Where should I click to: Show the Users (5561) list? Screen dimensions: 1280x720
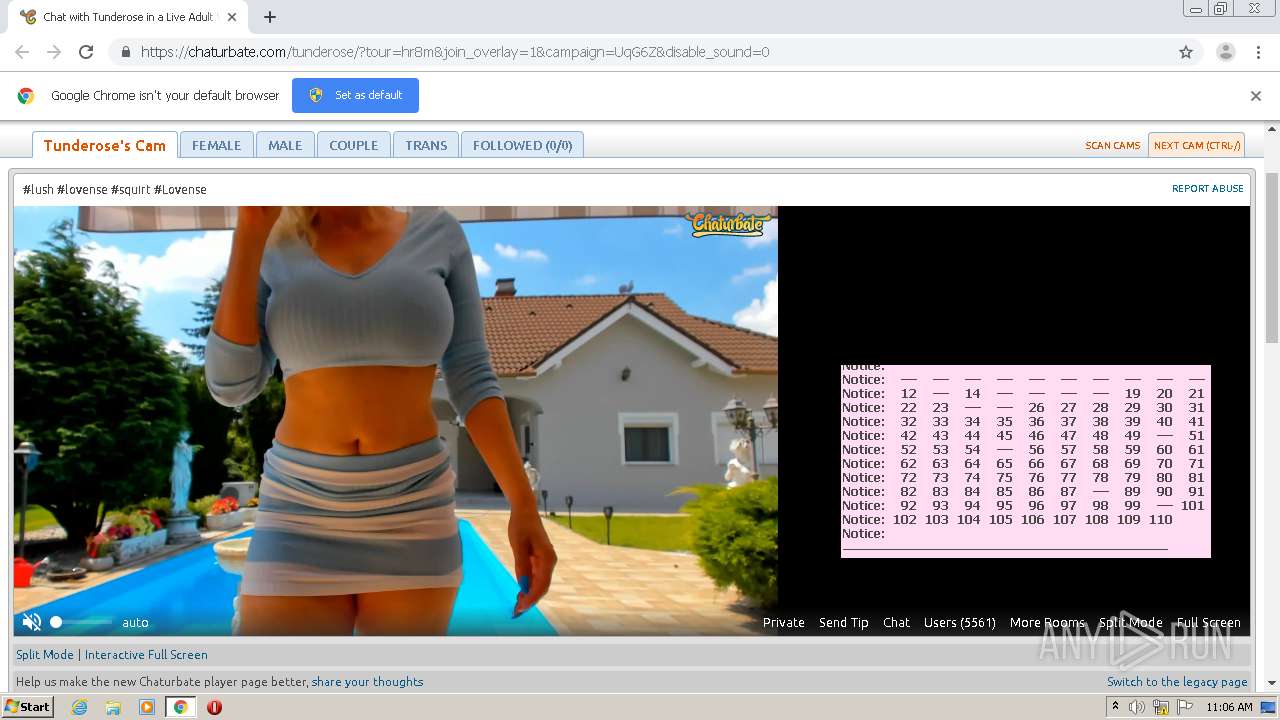click(960, 622)
